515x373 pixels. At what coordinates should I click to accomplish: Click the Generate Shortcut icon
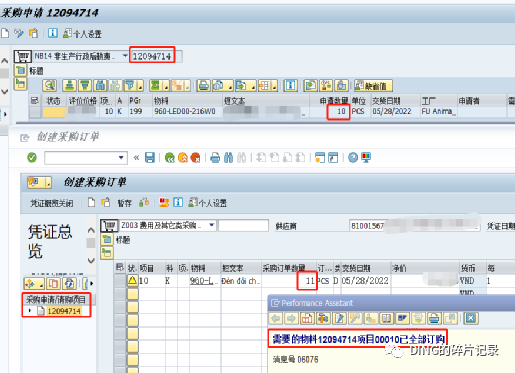[333, 157]
